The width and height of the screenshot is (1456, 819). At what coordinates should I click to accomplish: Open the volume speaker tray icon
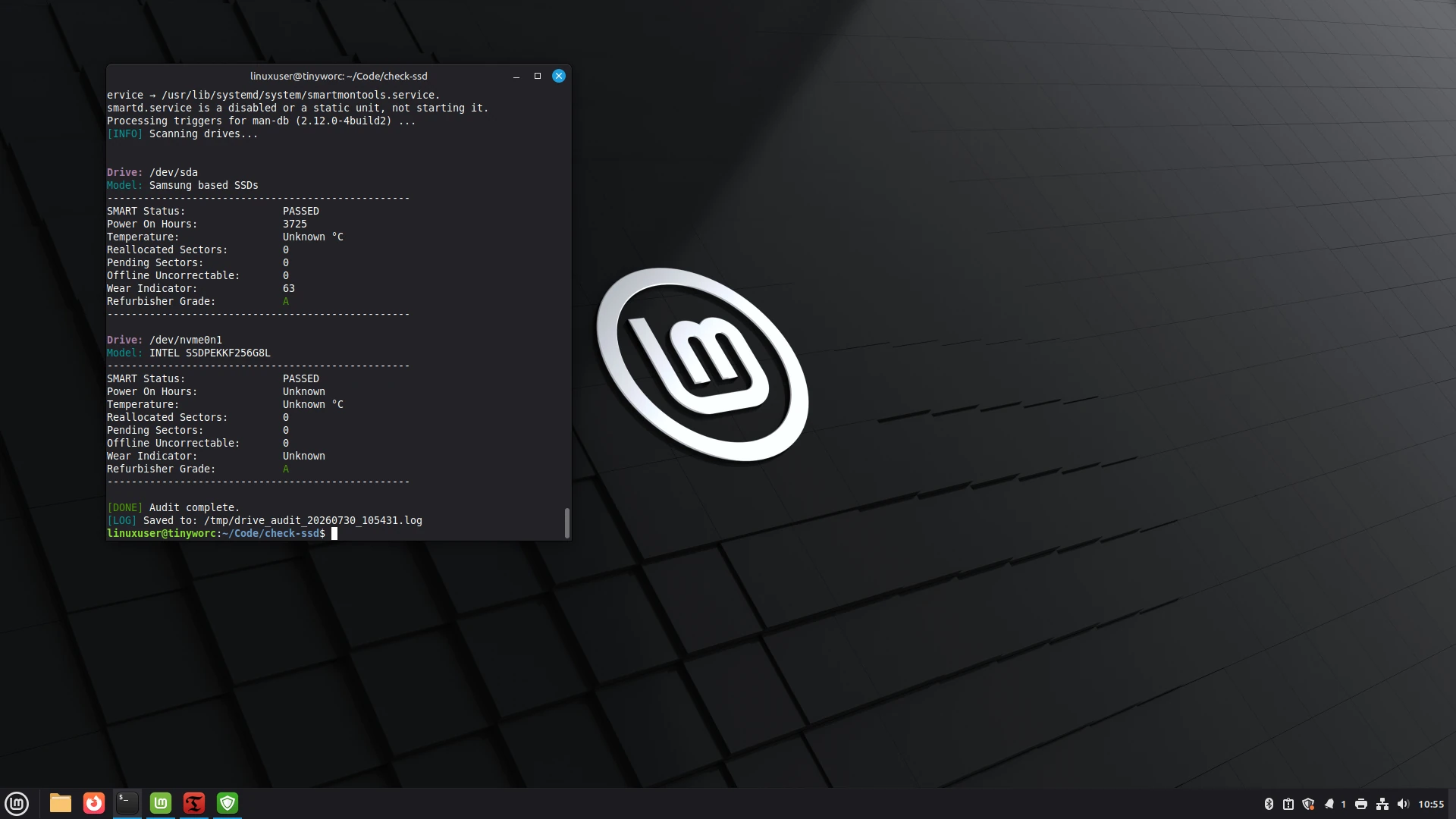[x=1403, y=804]
